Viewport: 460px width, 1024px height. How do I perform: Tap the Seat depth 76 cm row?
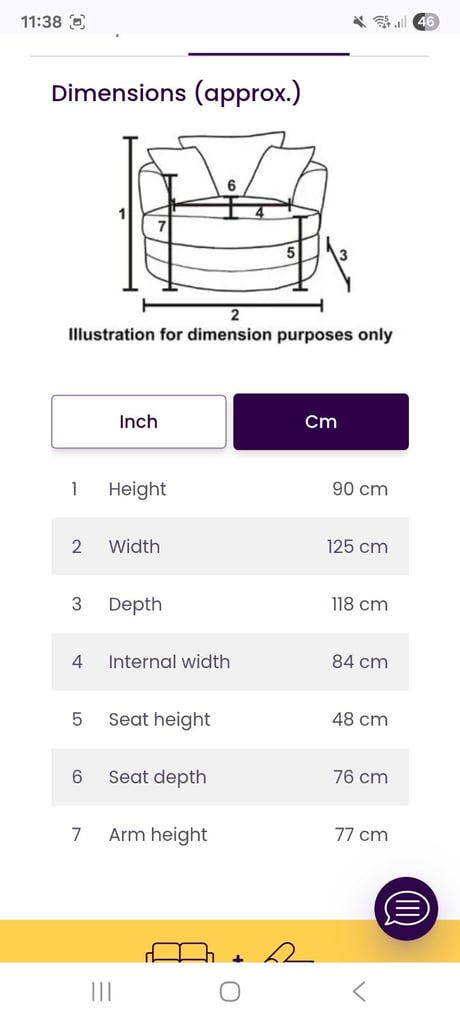tap(230, 777)
